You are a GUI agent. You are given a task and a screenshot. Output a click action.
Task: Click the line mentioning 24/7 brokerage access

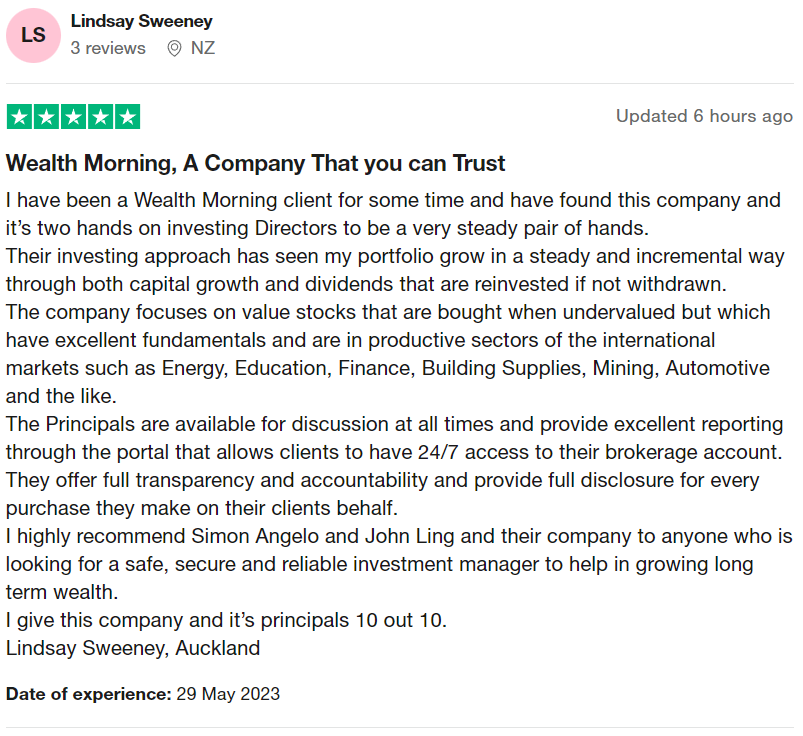coord(394,452)
